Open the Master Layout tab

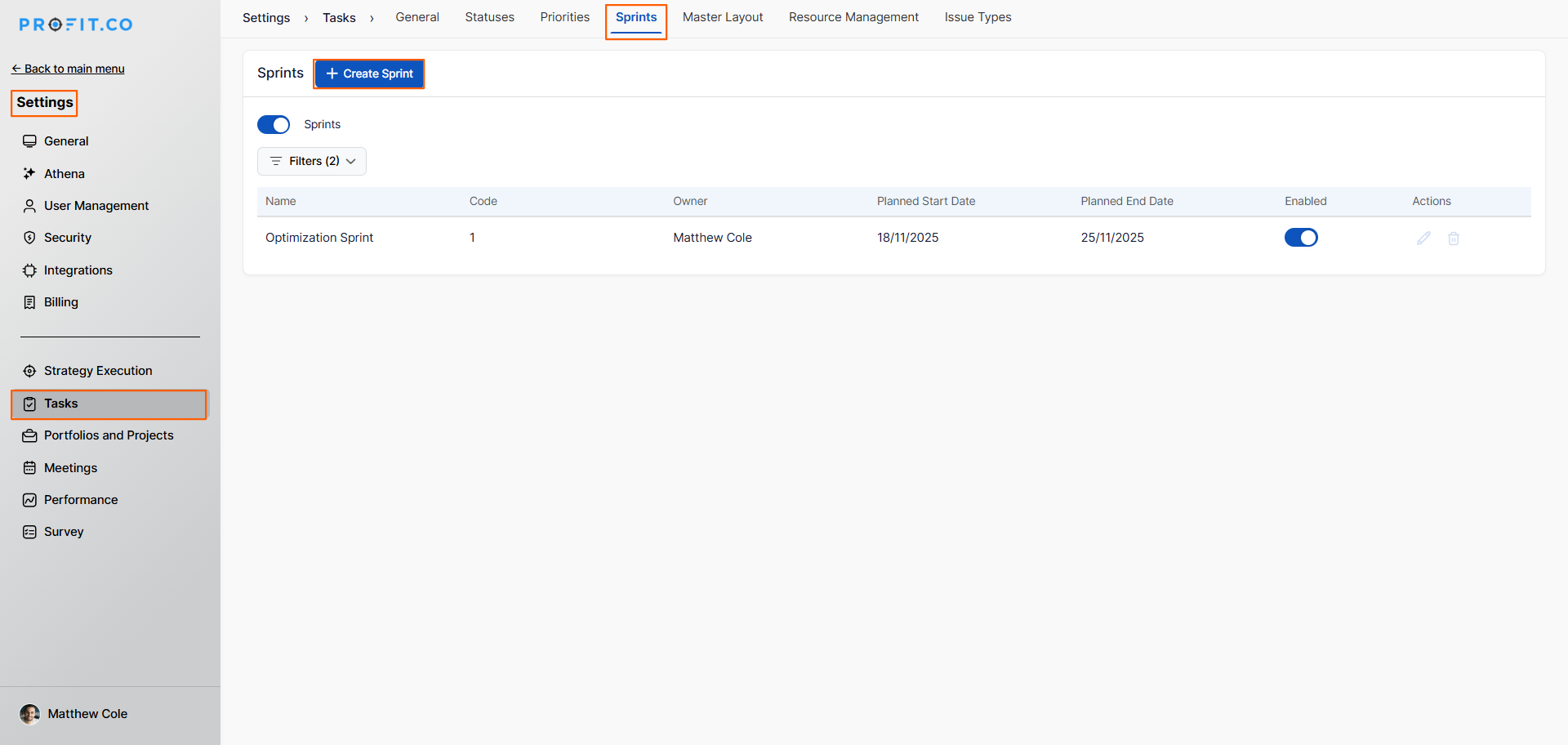(723, 17)
